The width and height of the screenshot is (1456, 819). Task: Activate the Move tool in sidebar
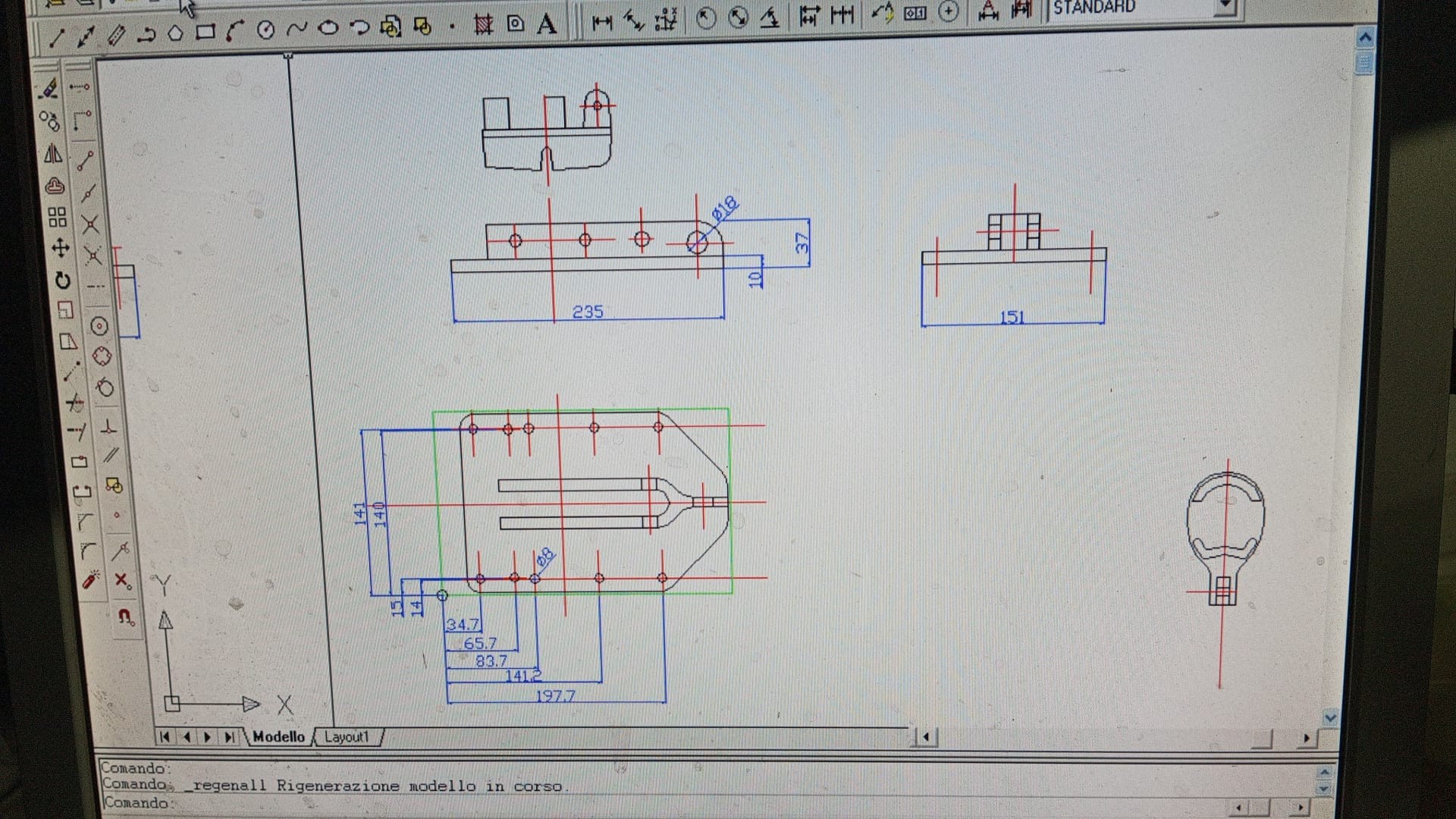[x=60, y=248]
